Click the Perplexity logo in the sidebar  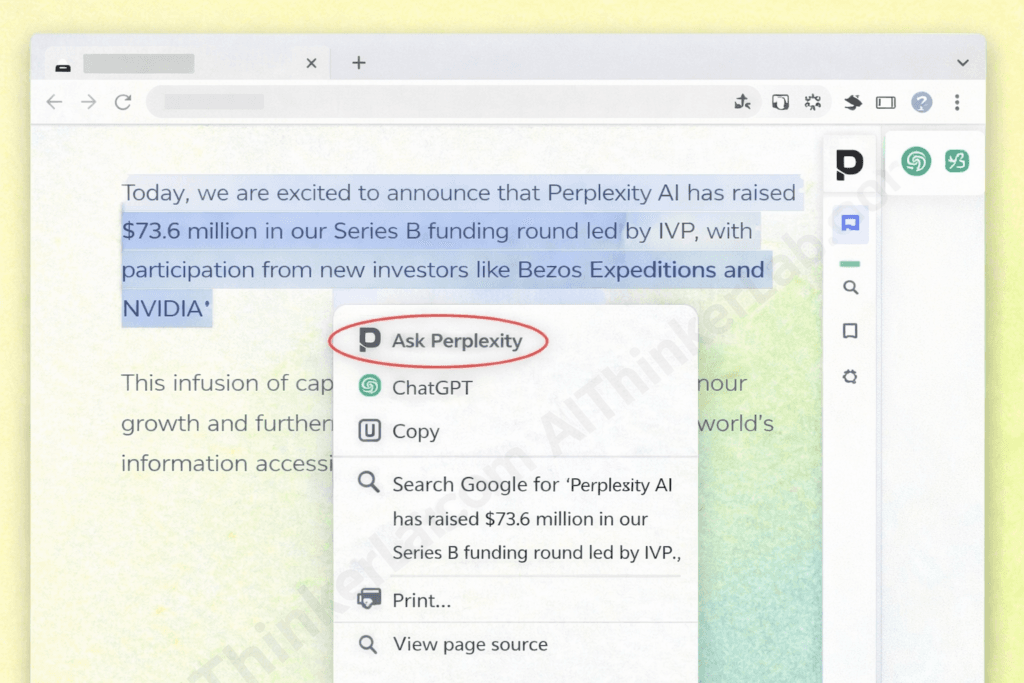tap(849, 165)
